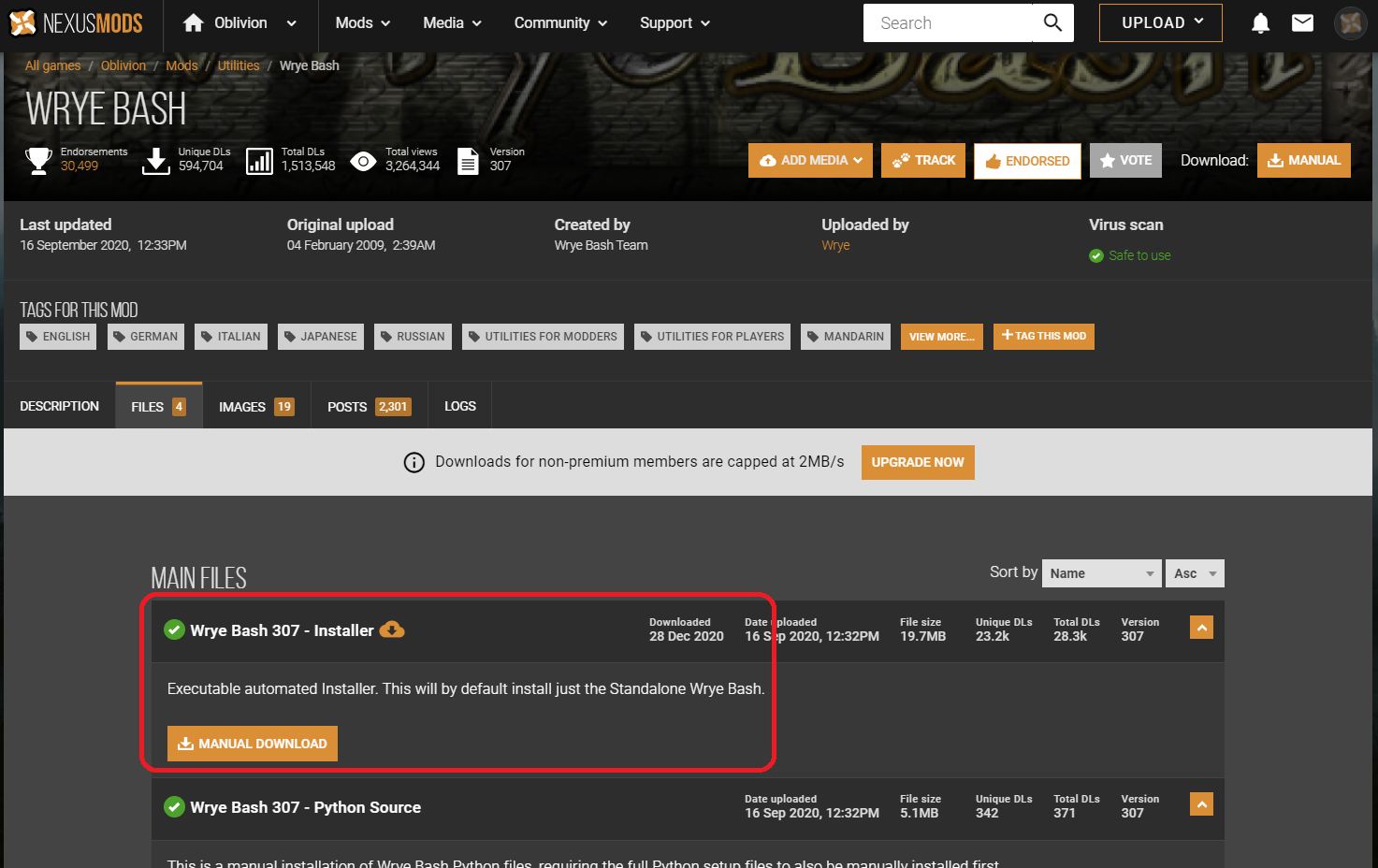The image size is (1378, 868).
Task: Click the Total DLs bar chart icon
Action: [x=259, y=161]
